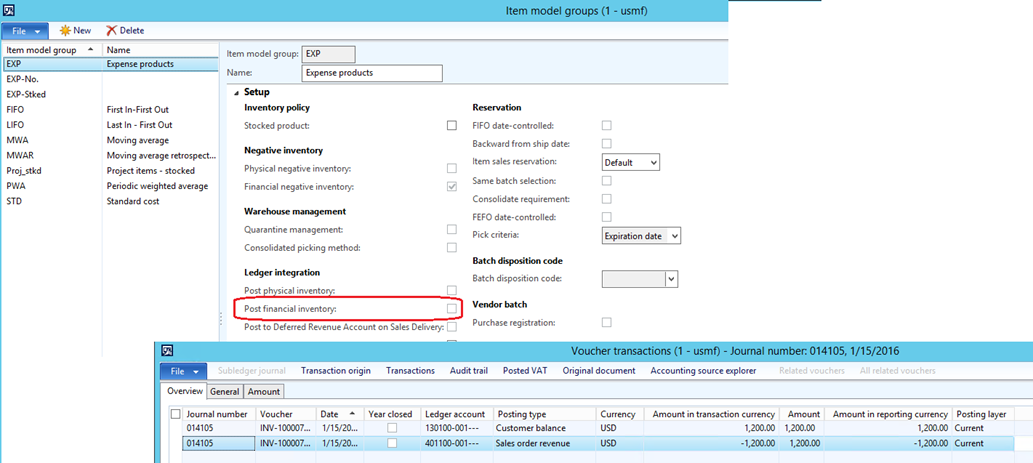Switch to the General tab

(x=224, y=392)
